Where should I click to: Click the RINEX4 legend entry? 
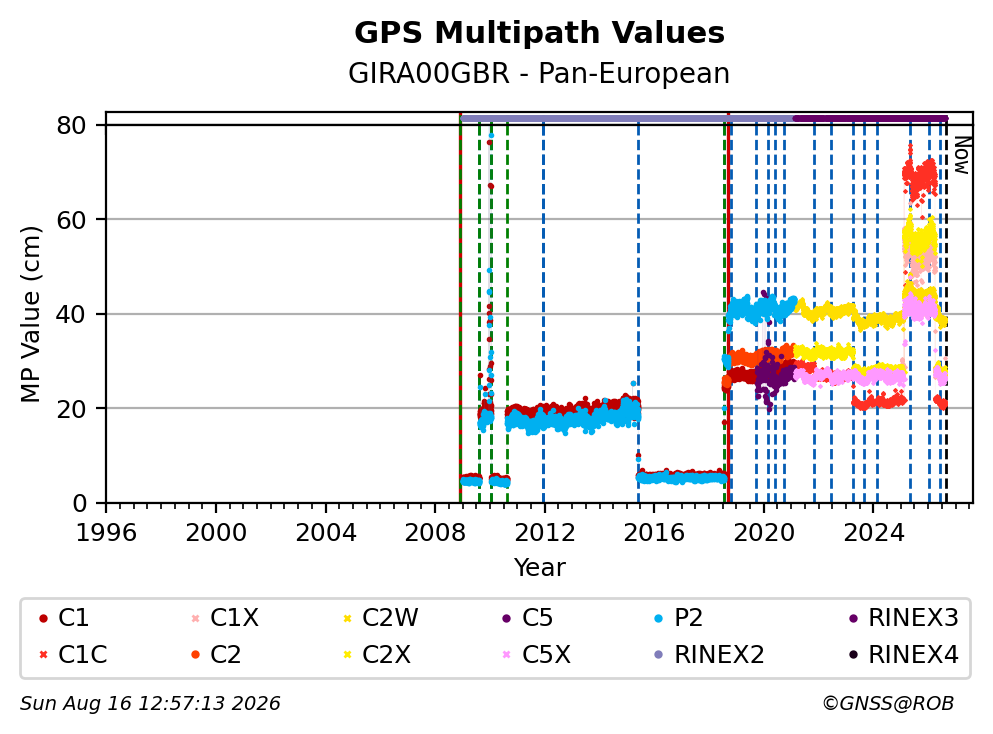(x=903, y=654)
